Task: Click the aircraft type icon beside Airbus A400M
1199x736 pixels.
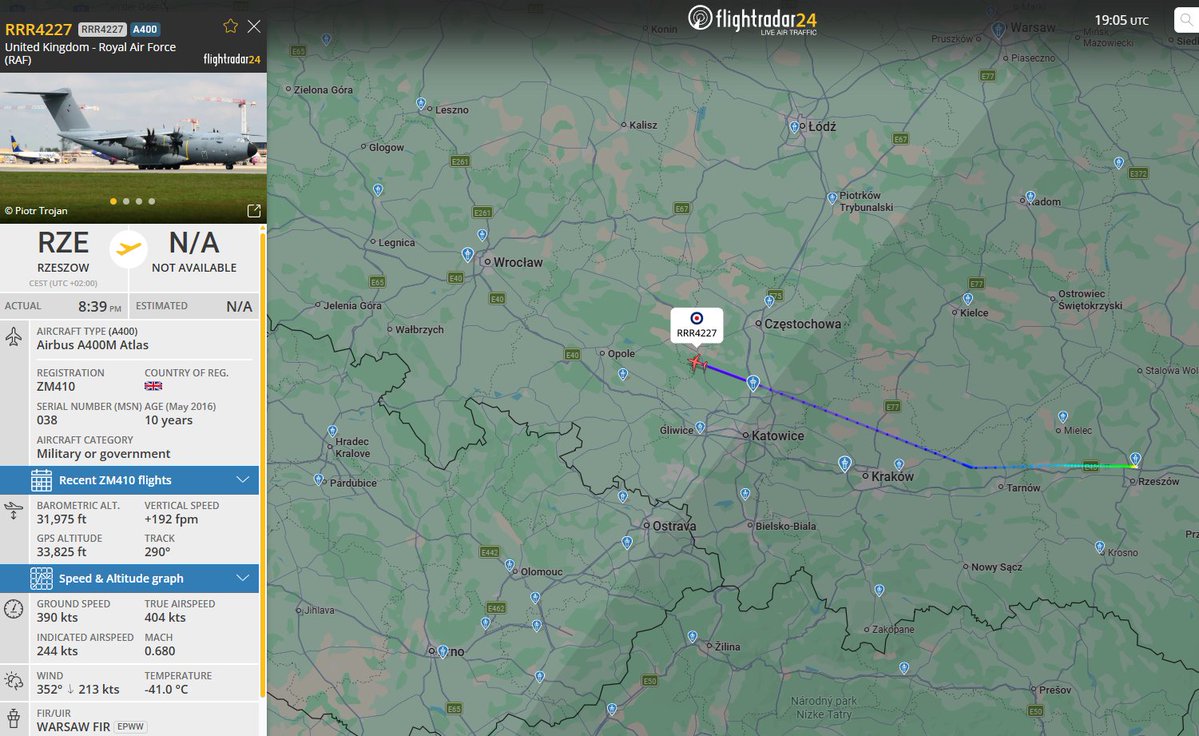Action: coord(14,337)
